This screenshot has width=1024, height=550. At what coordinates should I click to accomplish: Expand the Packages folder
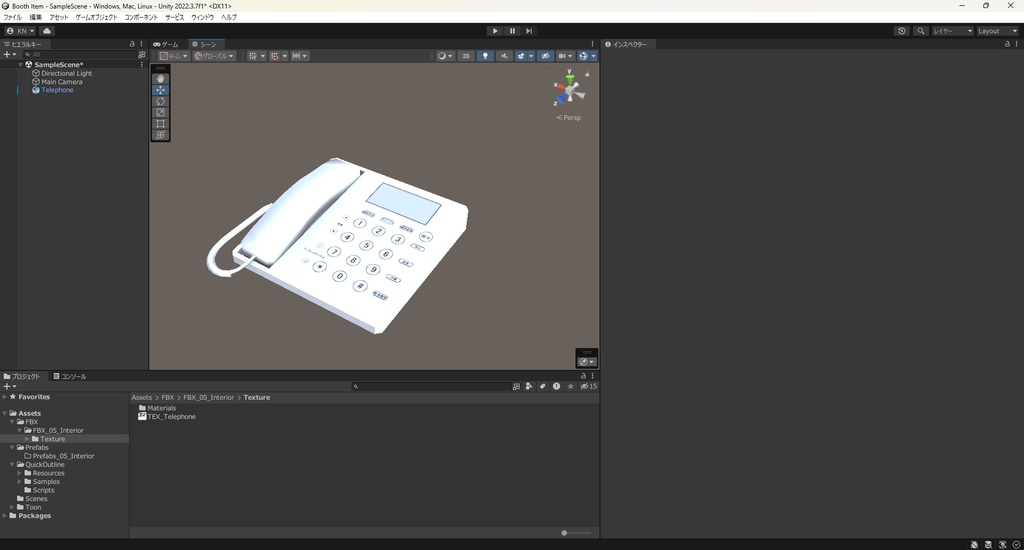[5, 515]
